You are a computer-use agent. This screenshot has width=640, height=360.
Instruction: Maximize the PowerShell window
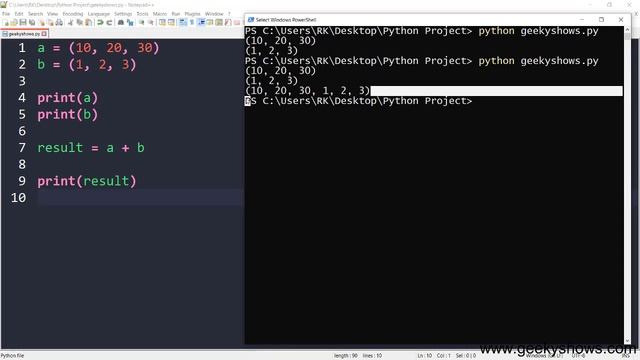coord(601,20)
